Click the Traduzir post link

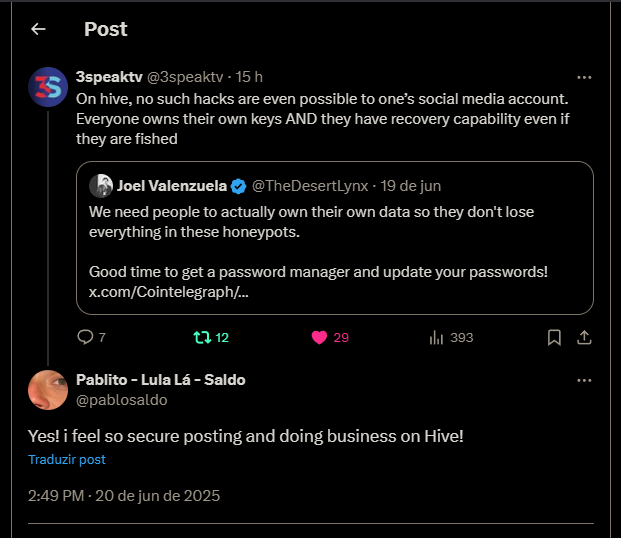point(67,460)
